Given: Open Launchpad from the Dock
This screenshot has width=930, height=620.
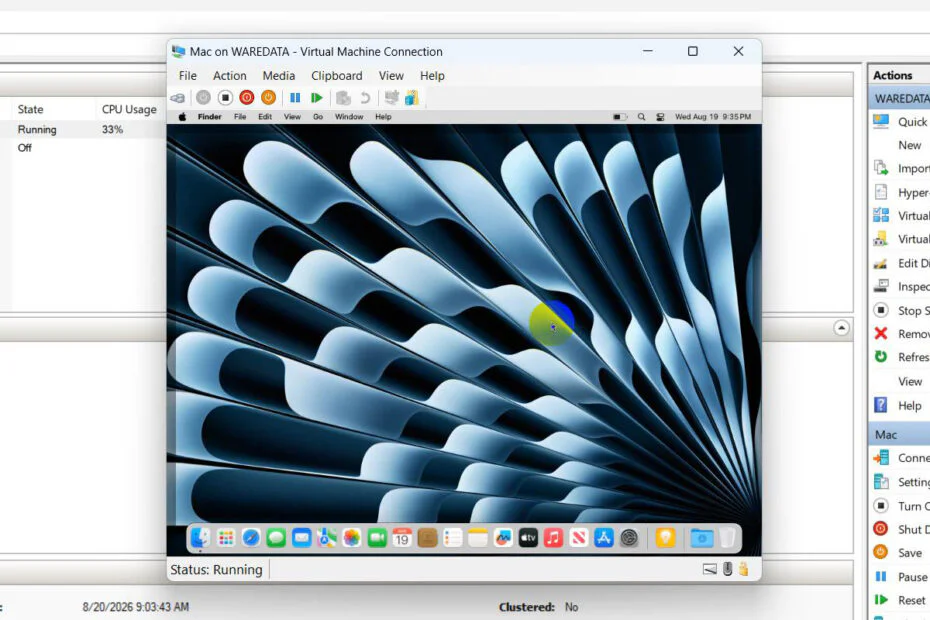Looking at the screenshot, I should [x=226, y=538].
